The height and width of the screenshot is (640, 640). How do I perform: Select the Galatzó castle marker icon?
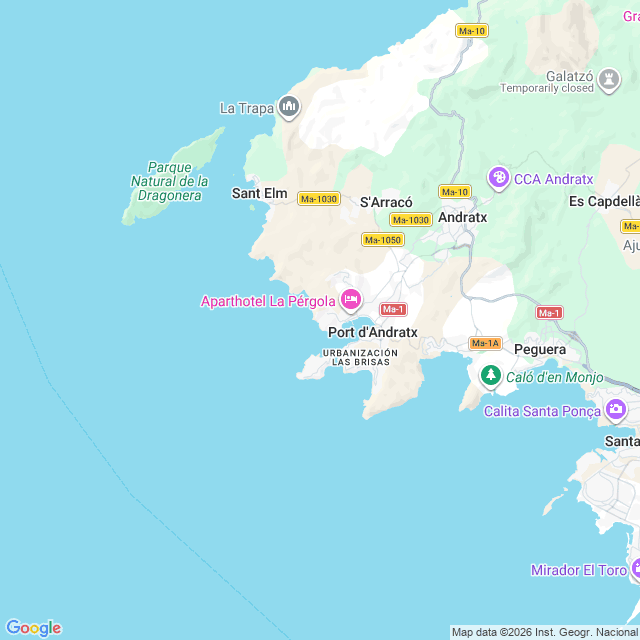point(609,80)
